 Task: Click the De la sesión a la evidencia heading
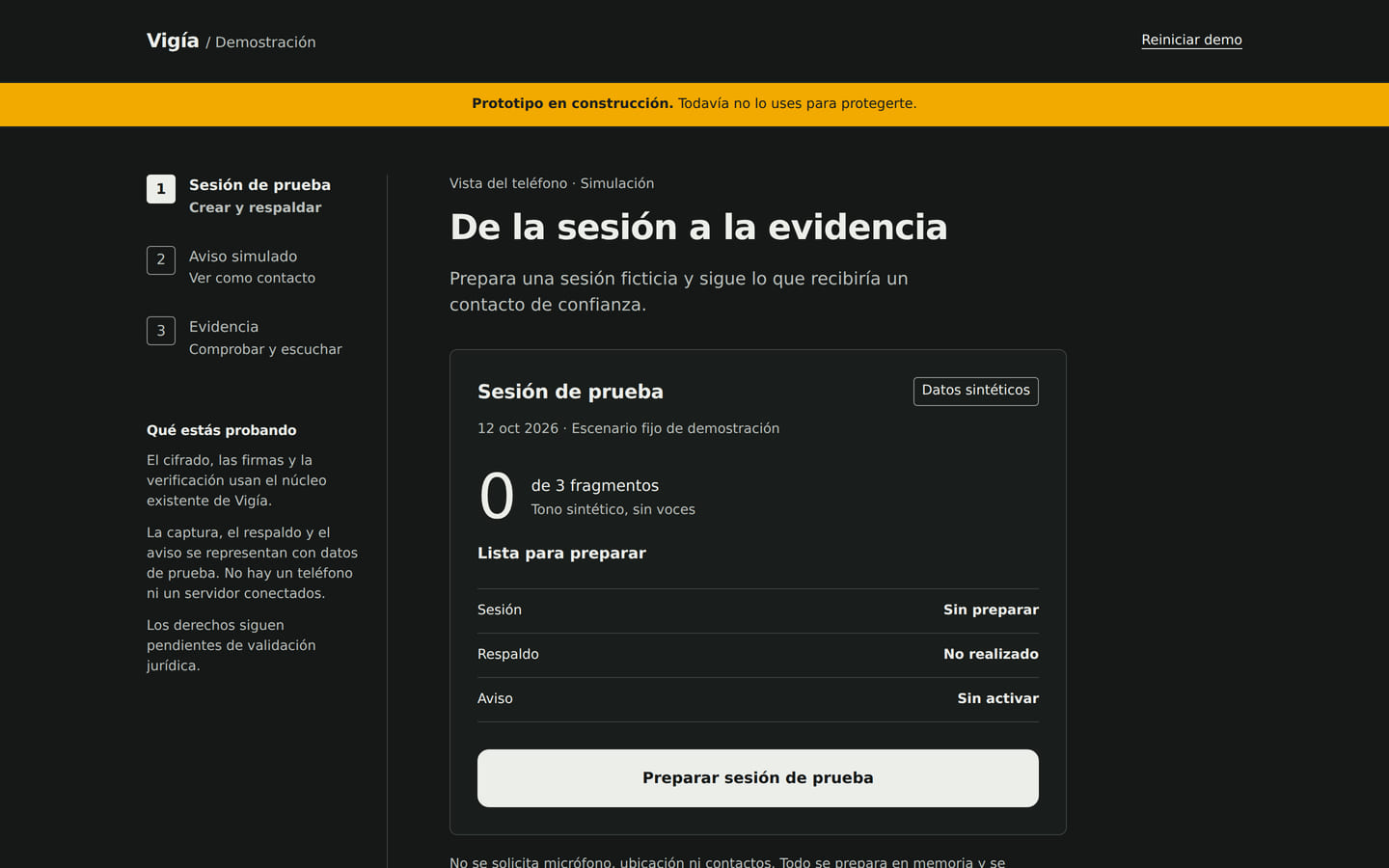pyautogui.click(x=698, y=228)
